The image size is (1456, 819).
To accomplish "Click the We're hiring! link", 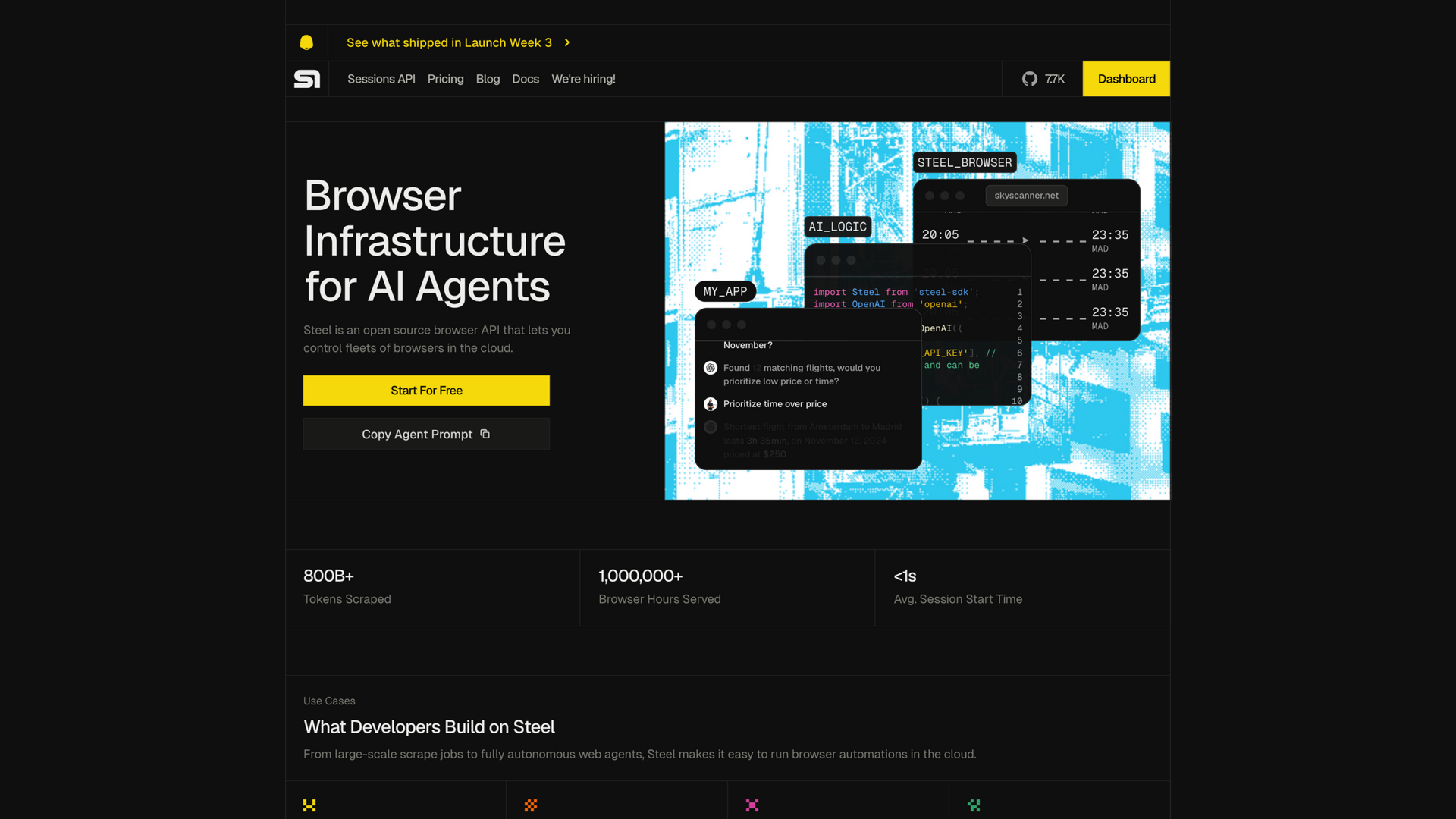I will (x=583, y=79).
